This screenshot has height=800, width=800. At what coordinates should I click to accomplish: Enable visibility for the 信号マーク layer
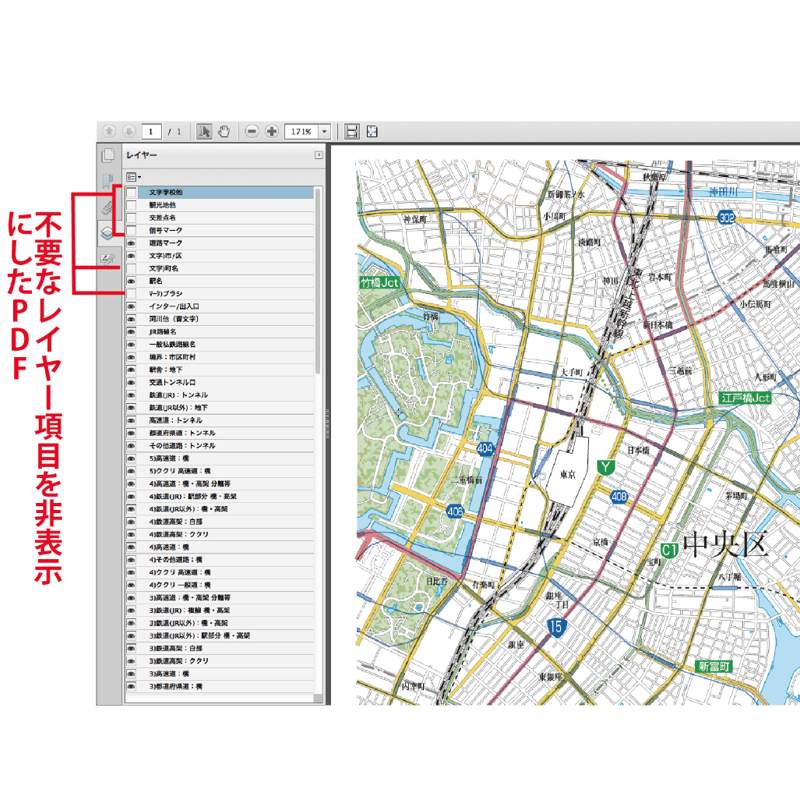point(131,231)
